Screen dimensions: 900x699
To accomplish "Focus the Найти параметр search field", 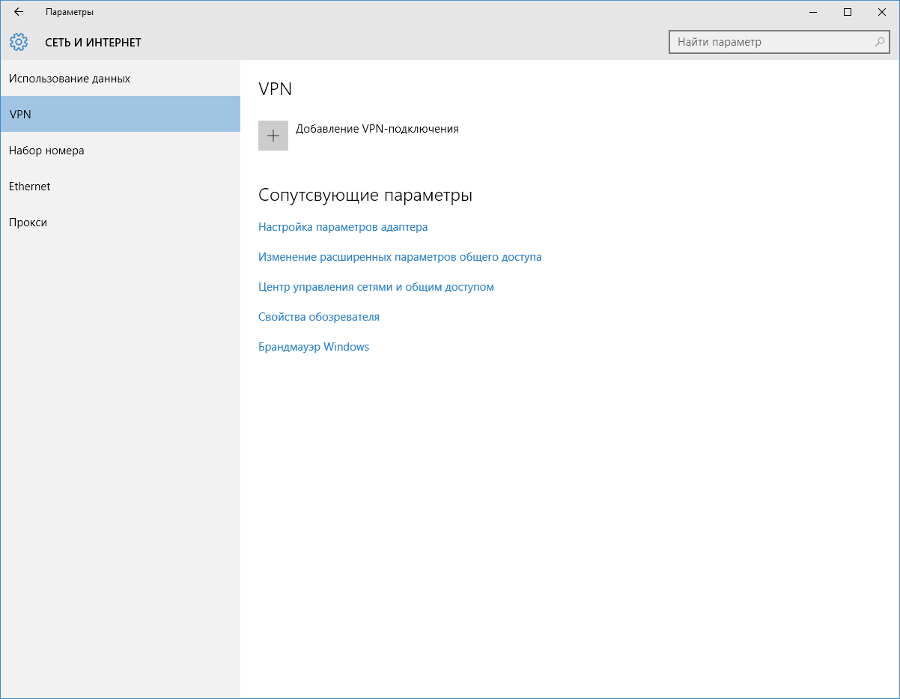I will pos(779,42).
